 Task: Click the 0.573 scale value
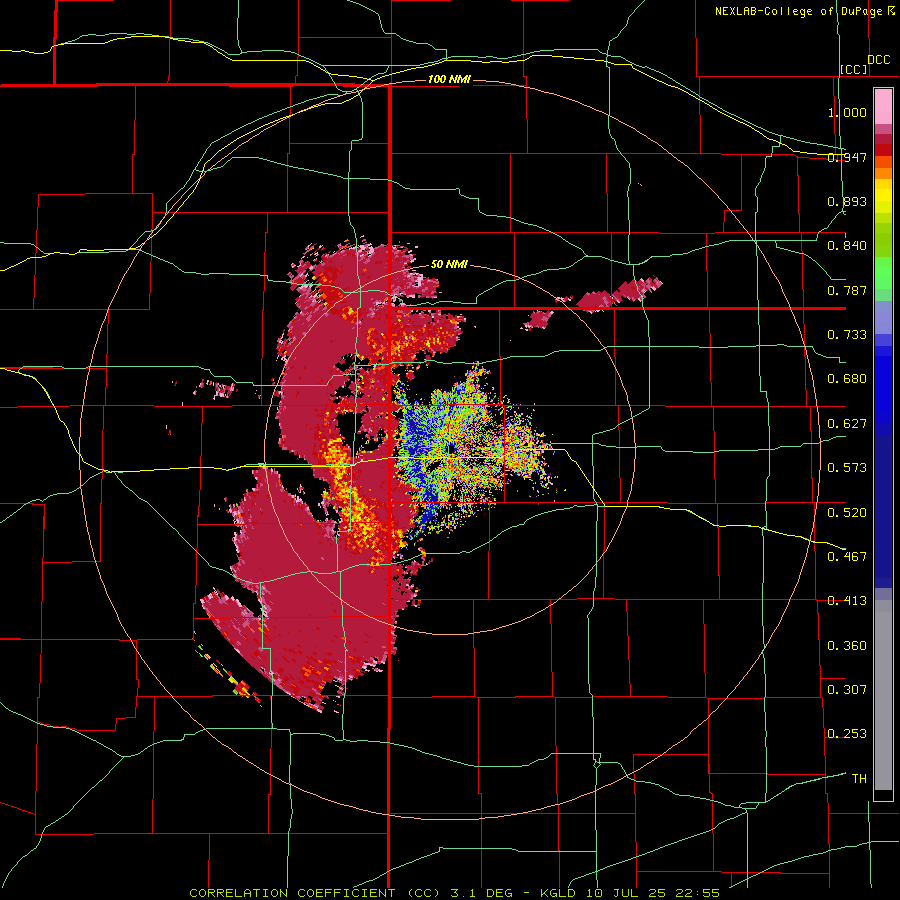tap(847, 468)
